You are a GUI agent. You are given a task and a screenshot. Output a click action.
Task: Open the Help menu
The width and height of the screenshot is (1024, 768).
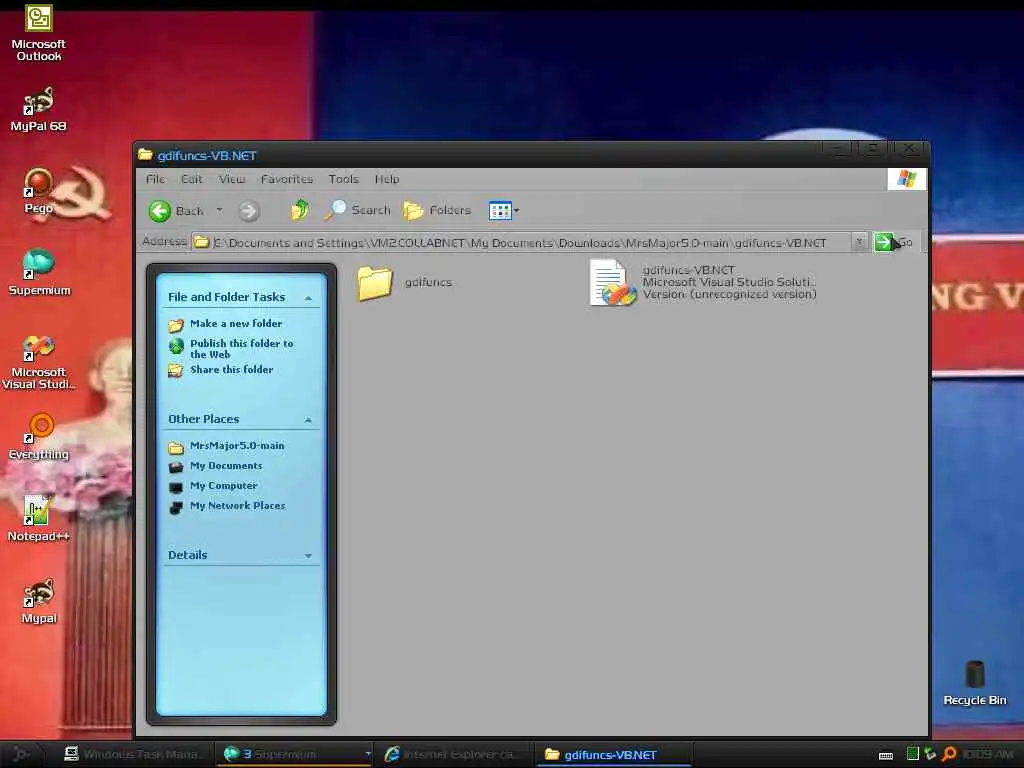point(387,179)
